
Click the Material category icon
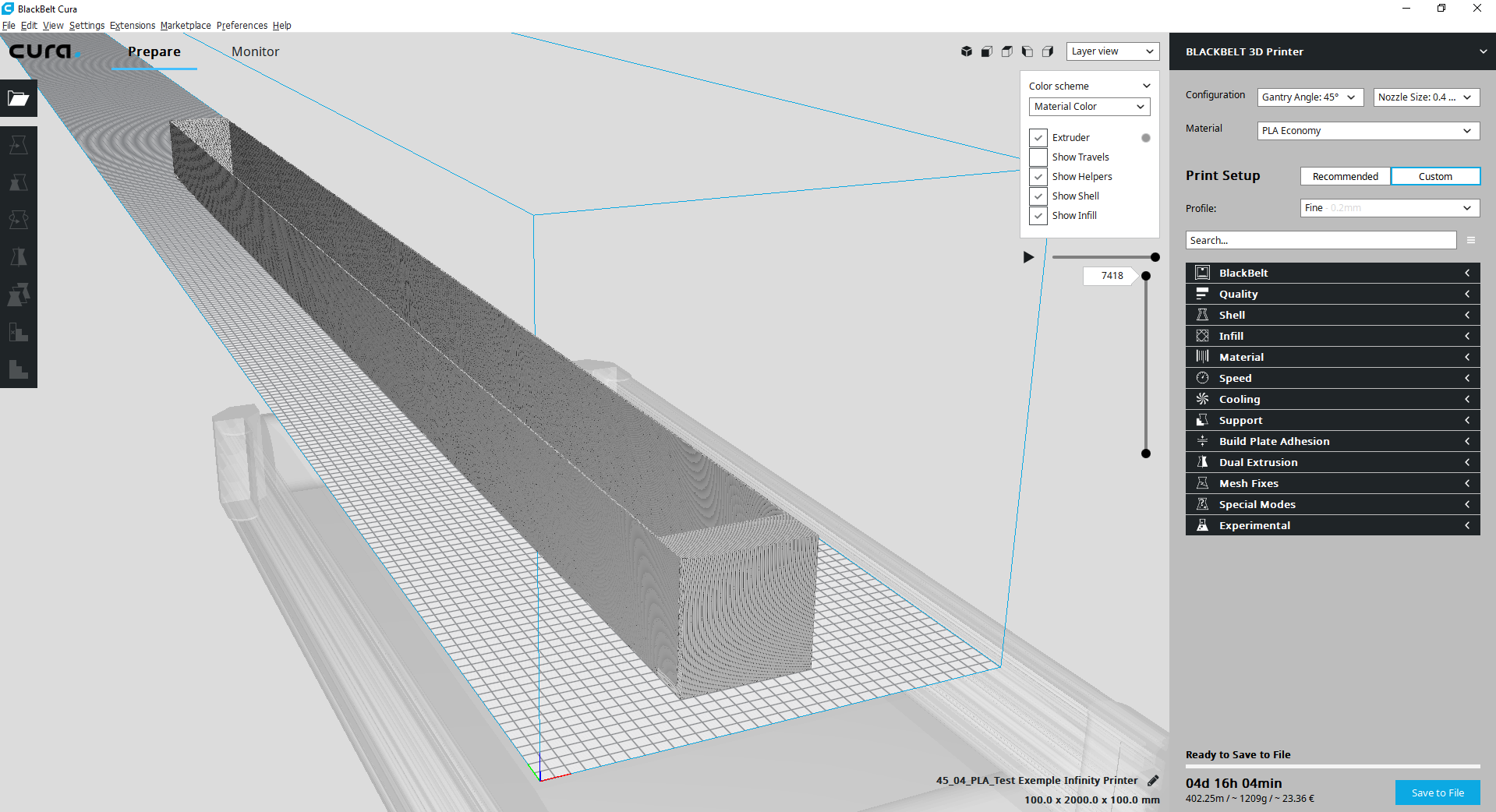pos(1203,357)
